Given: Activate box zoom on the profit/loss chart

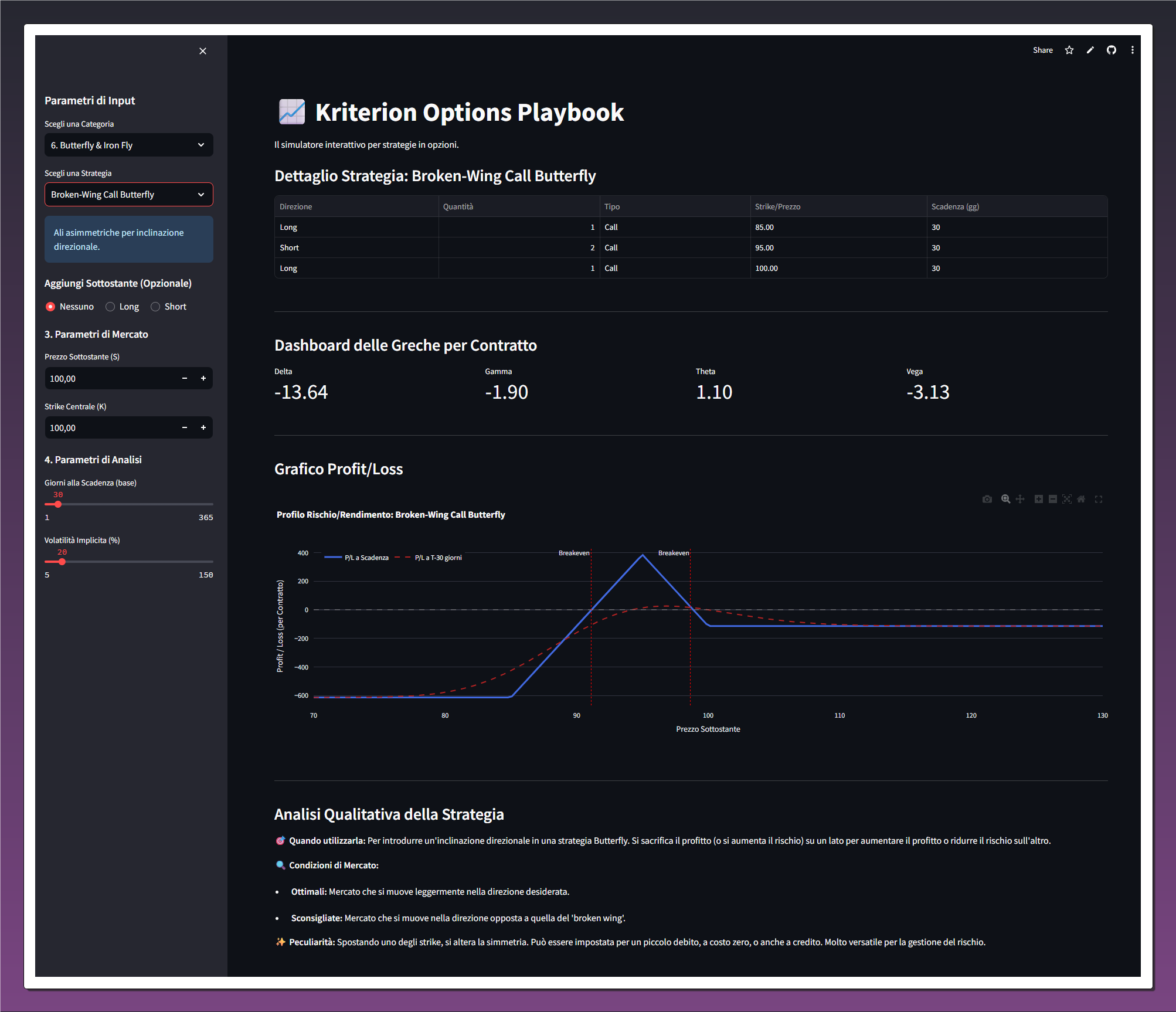Looking at the screenshot, I should [x=1005, y=499].
